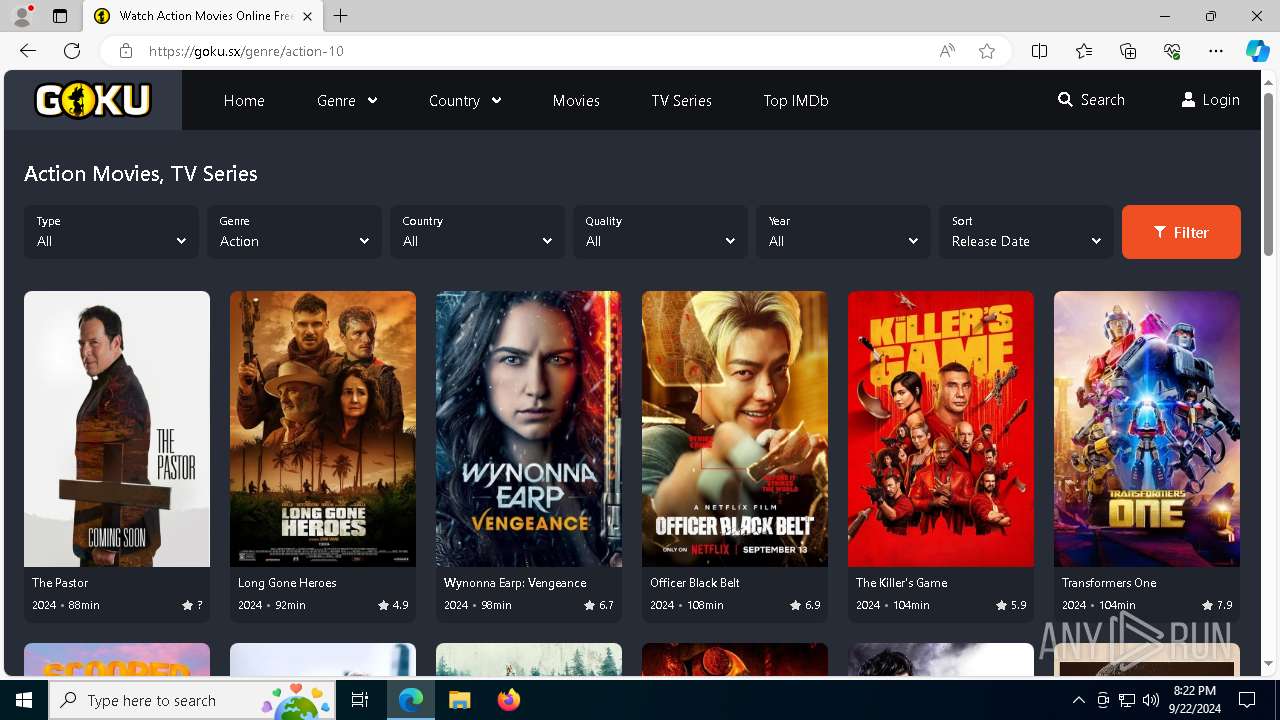The width and height of the screenshot is (1280, 720).
Task: Open The Pastor title link
Action: point(60,583)
